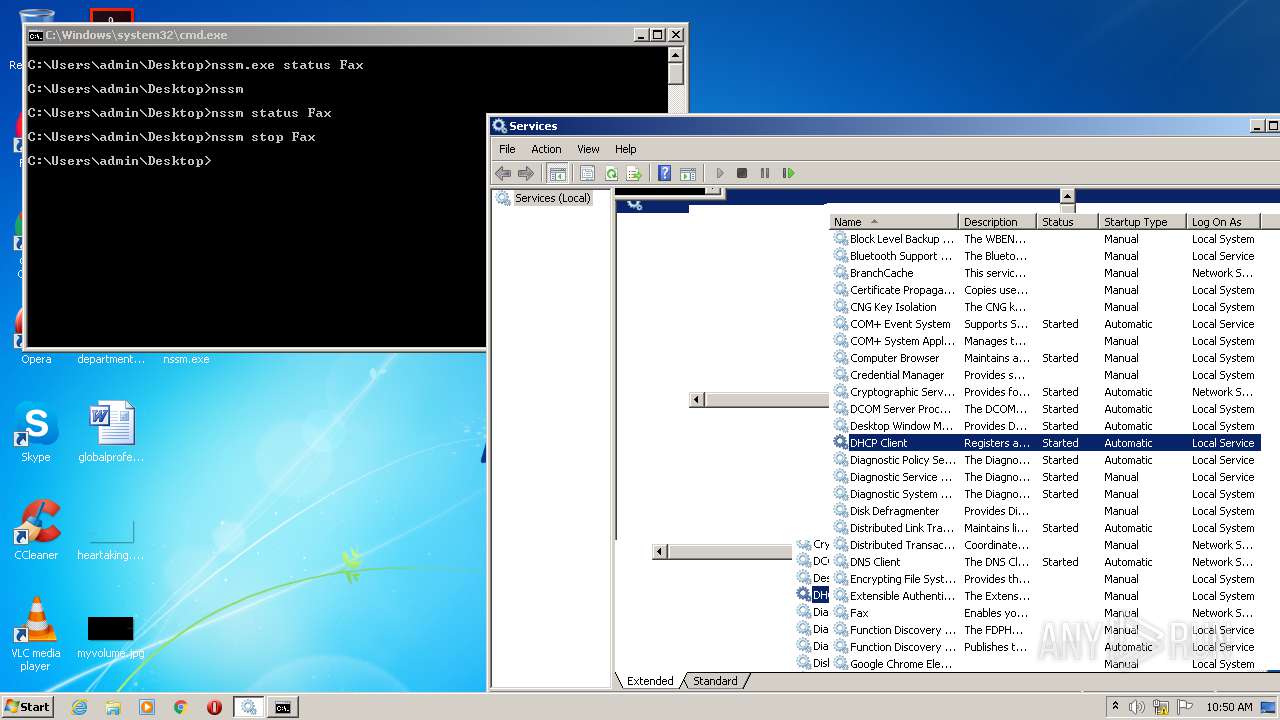Viewport: 1280px width, 720px height.
Task: Select the Block Level Backup service row
Action: coord(1045,239)
